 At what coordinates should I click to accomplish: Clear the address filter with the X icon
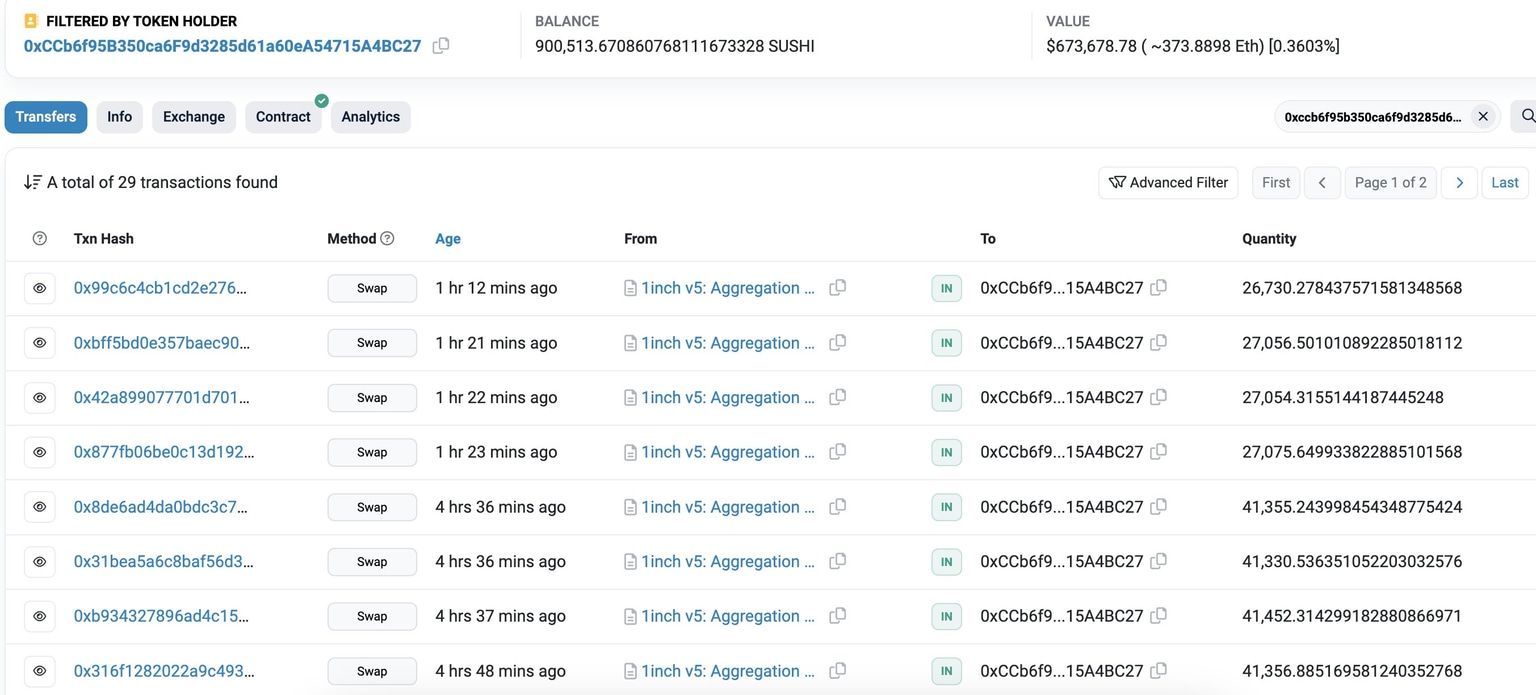[1483, 117]
